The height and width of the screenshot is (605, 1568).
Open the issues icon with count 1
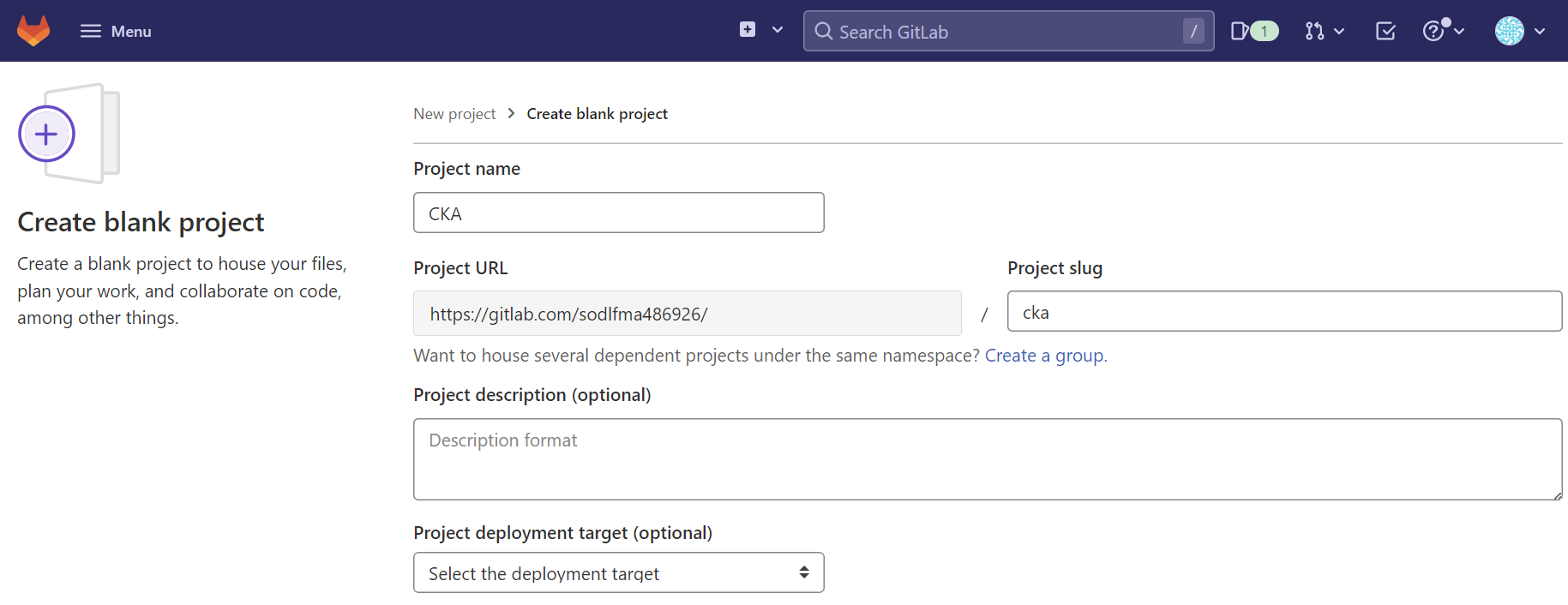[1253, 32]
